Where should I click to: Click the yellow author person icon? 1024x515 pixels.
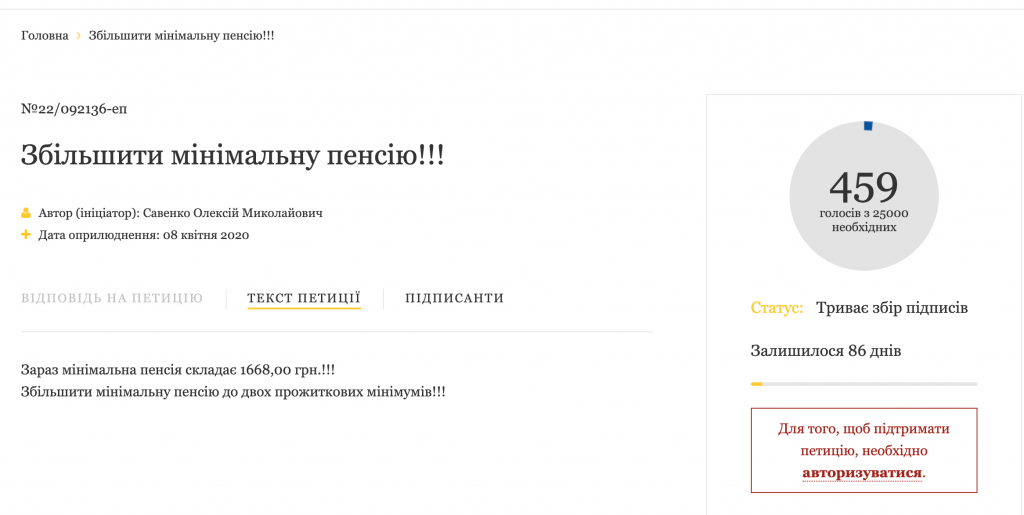coord(27,213)
